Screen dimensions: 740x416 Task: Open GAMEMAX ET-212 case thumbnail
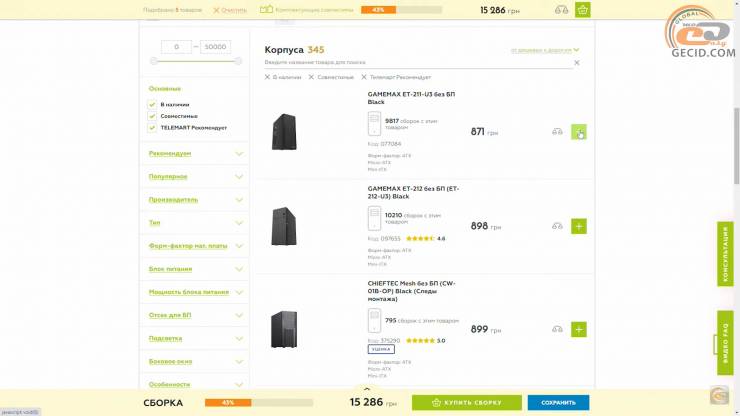pyautogui.click(x=284, y=226)
